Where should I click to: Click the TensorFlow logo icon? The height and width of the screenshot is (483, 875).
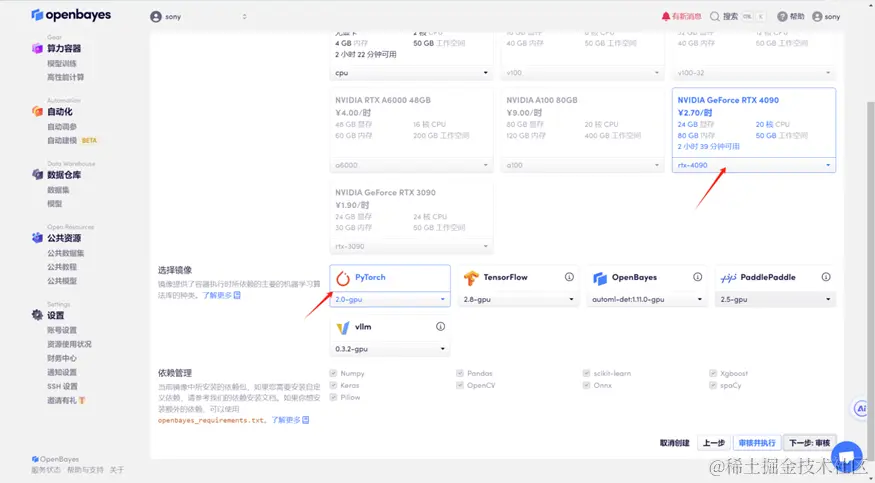coord(471,278)
